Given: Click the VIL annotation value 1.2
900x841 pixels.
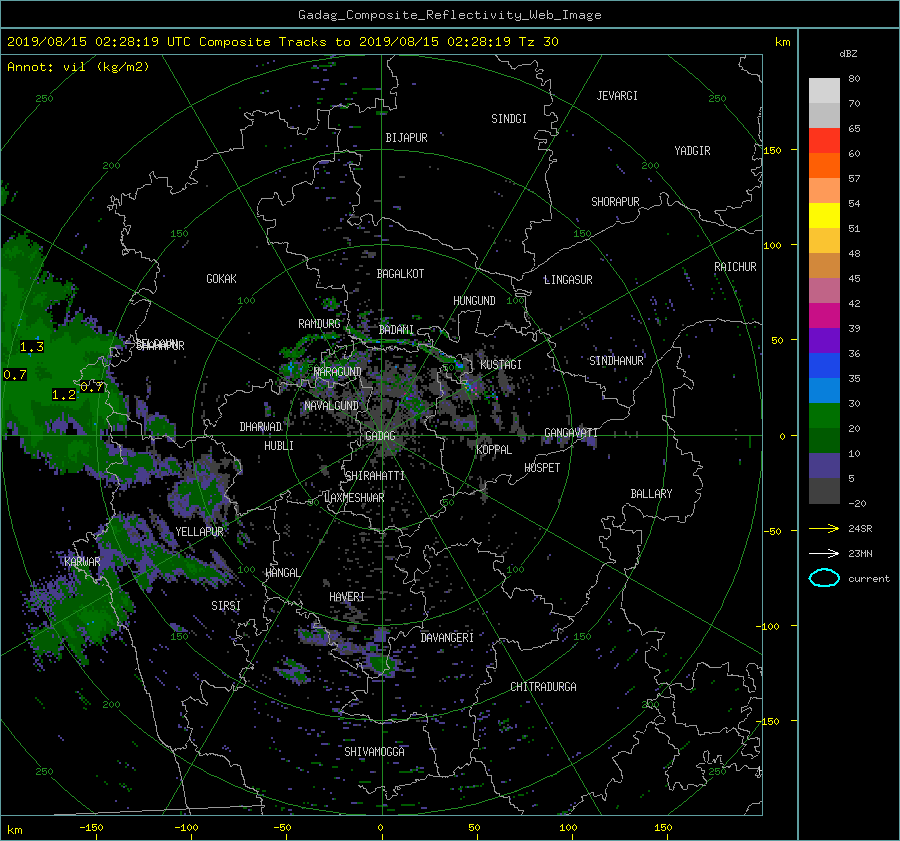Looking at the screenshot, I should [x=64, y=394].
